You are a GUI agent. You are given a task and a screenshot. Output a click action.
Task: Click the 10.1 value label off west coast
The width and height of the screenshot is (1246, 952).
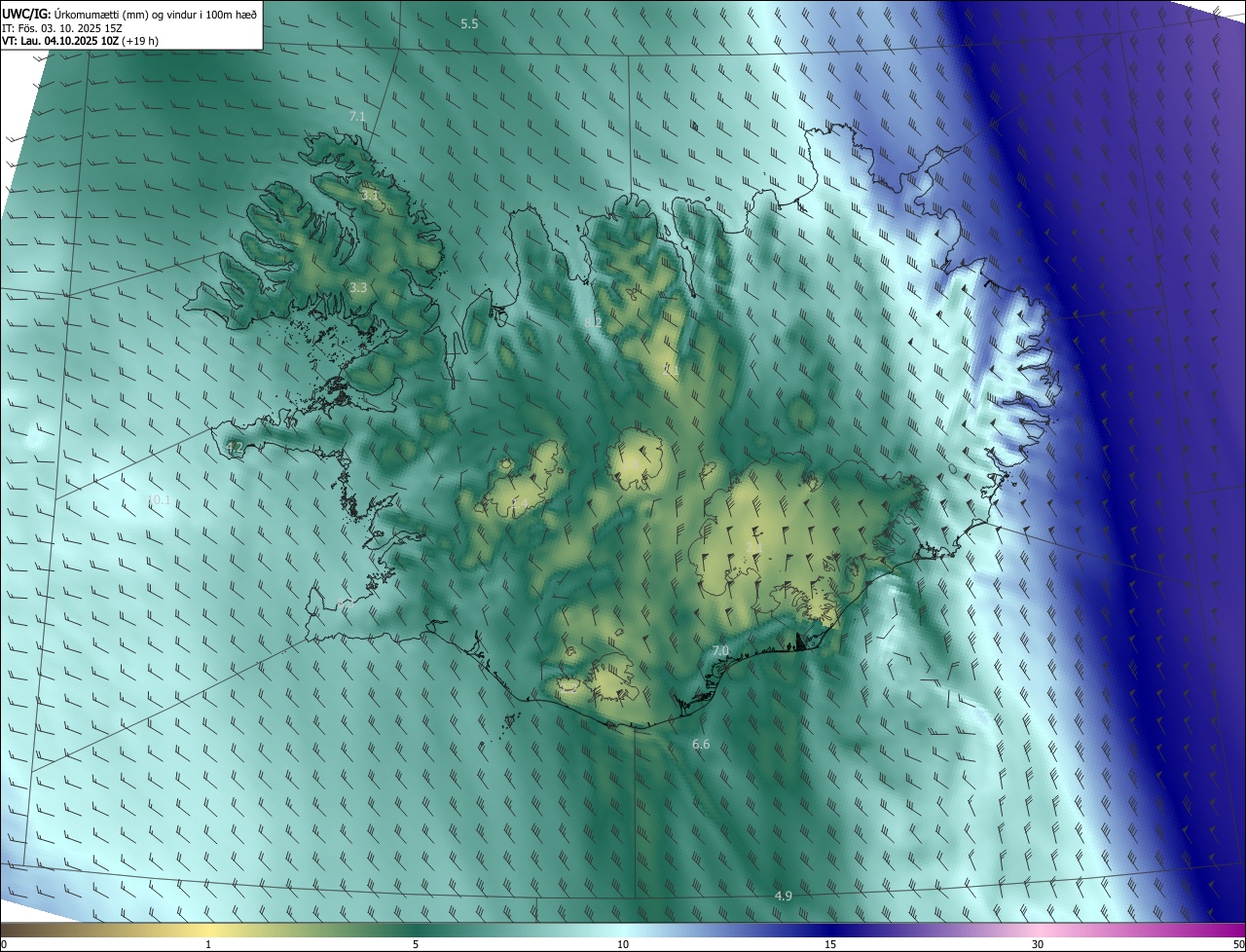[x=159, y=500]
